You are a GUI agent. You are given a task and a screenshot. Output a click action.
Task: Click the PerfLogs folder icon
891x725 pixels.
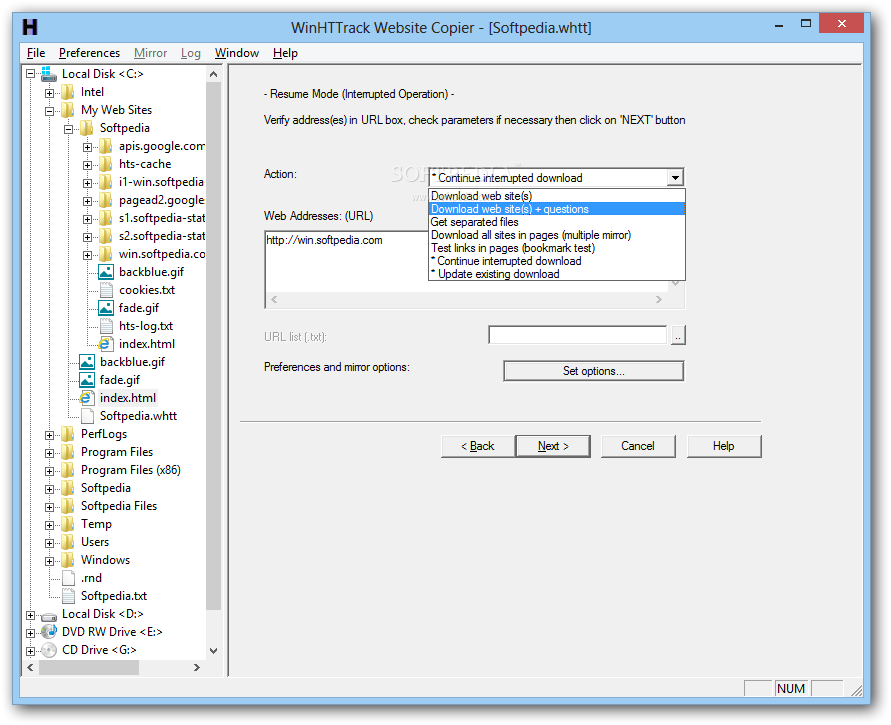pos(68,434)
